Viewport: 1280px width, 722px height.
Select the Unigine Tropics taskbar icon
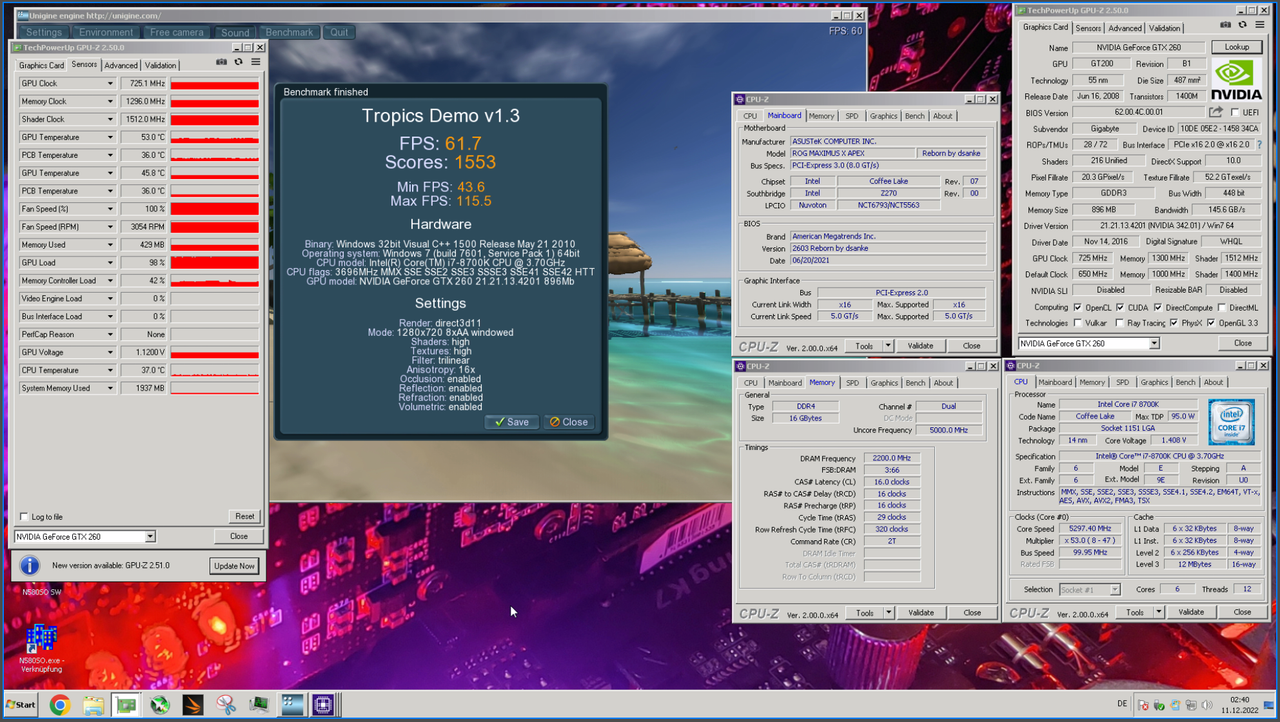[292, 705]
